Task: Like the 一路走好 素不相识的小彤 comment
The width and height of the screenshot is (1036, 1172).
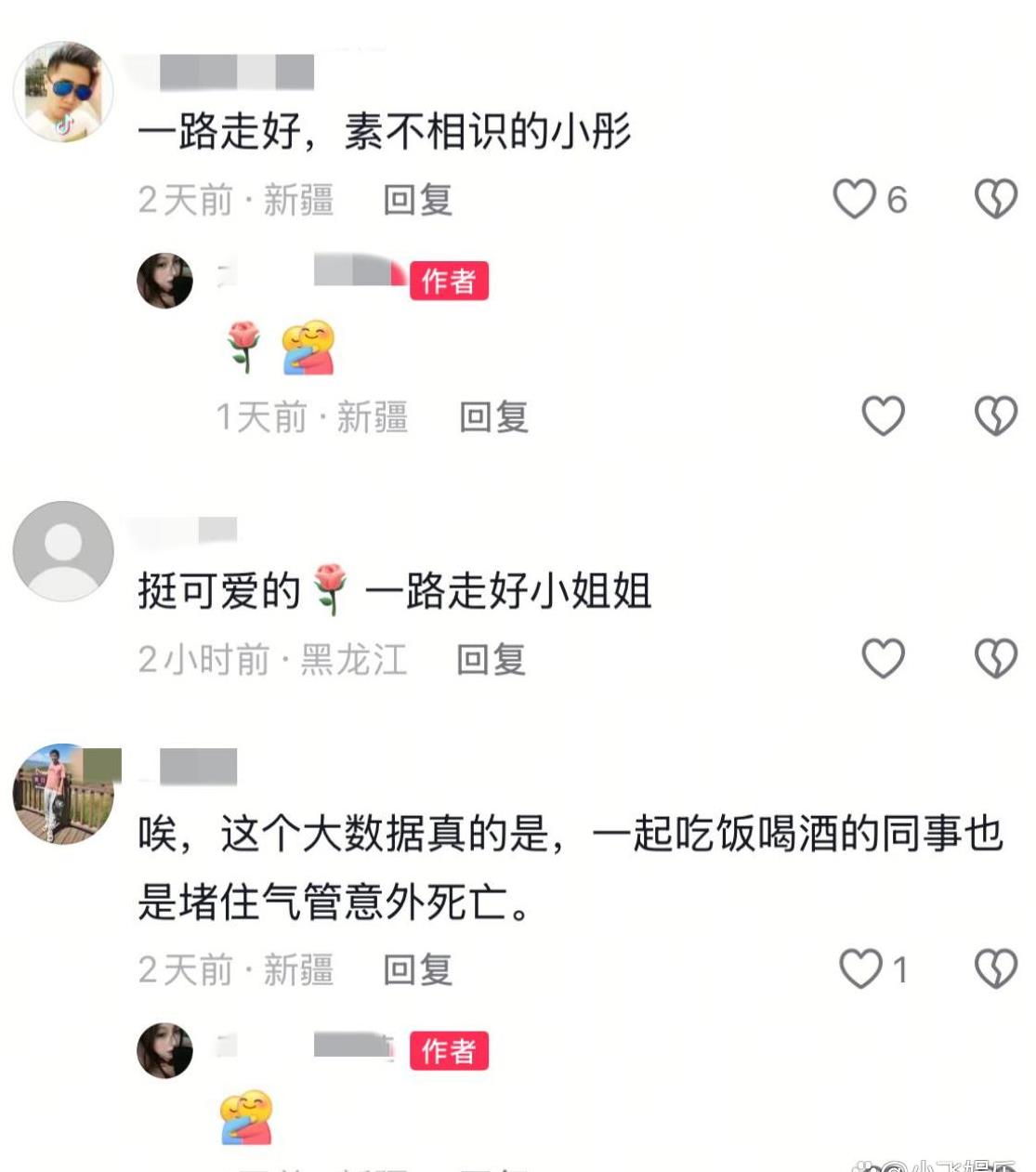Action: click(854, 199)
